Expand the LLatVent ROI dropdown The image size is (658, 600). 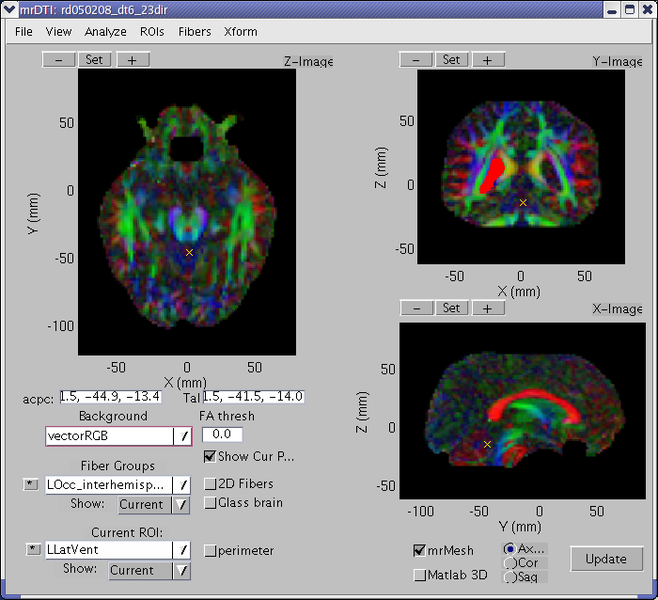pos(183,550)
